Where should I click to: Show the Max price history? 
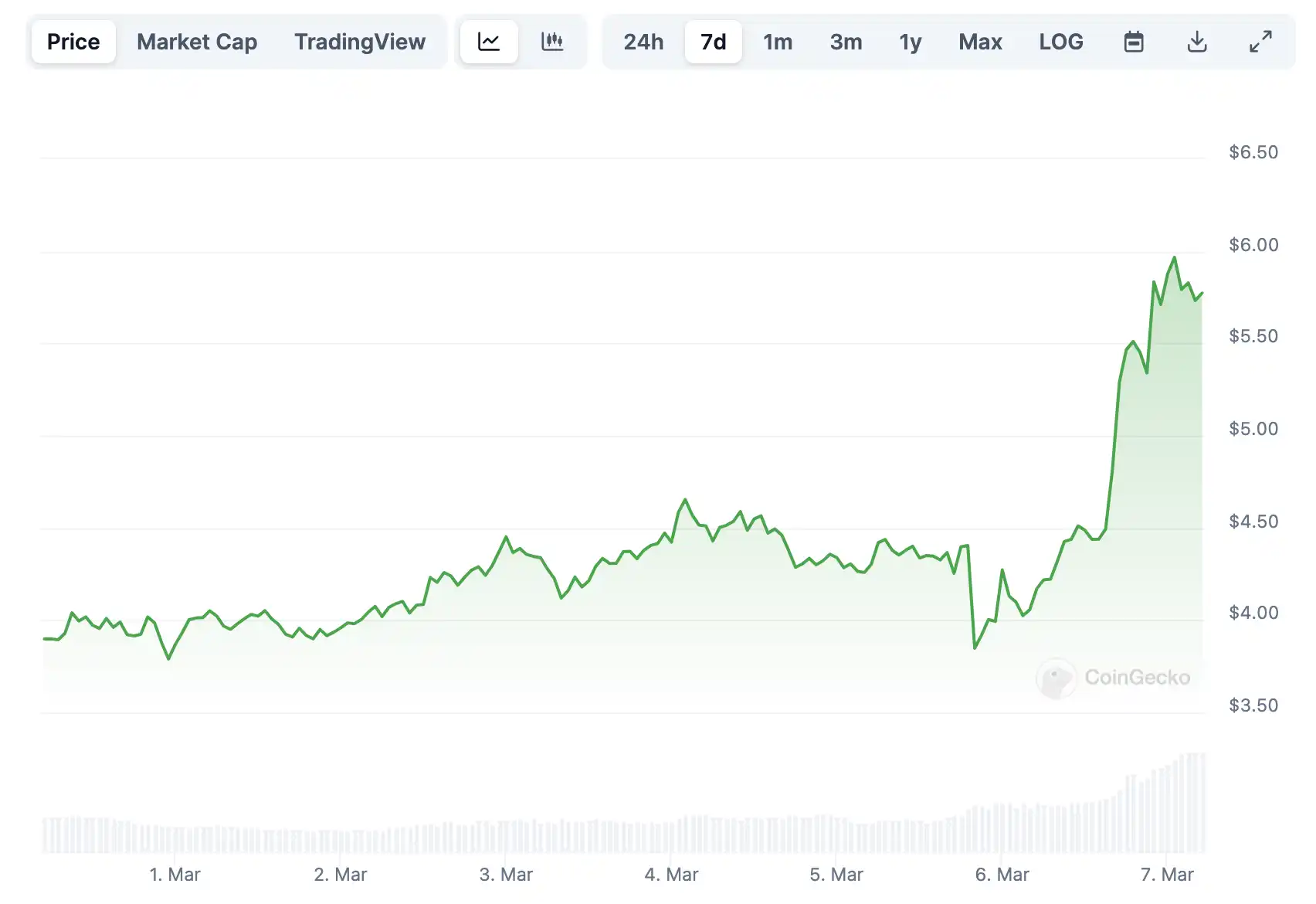pyautogui.click(x=980, y=42)
